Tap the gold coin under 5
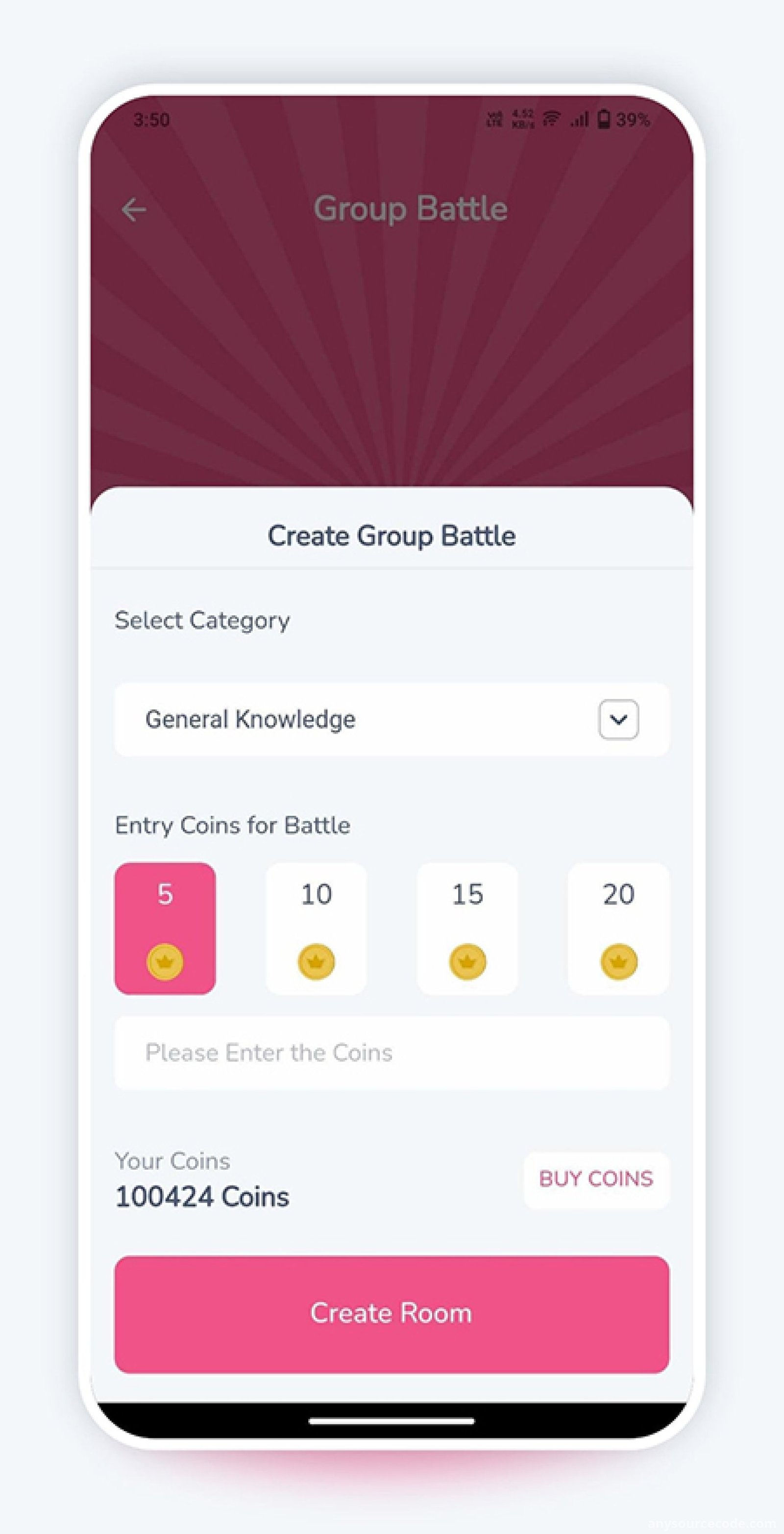Image resolution: width=784 pixels, height=1534 pixels. pyautogui.click(x=165, y=961)
